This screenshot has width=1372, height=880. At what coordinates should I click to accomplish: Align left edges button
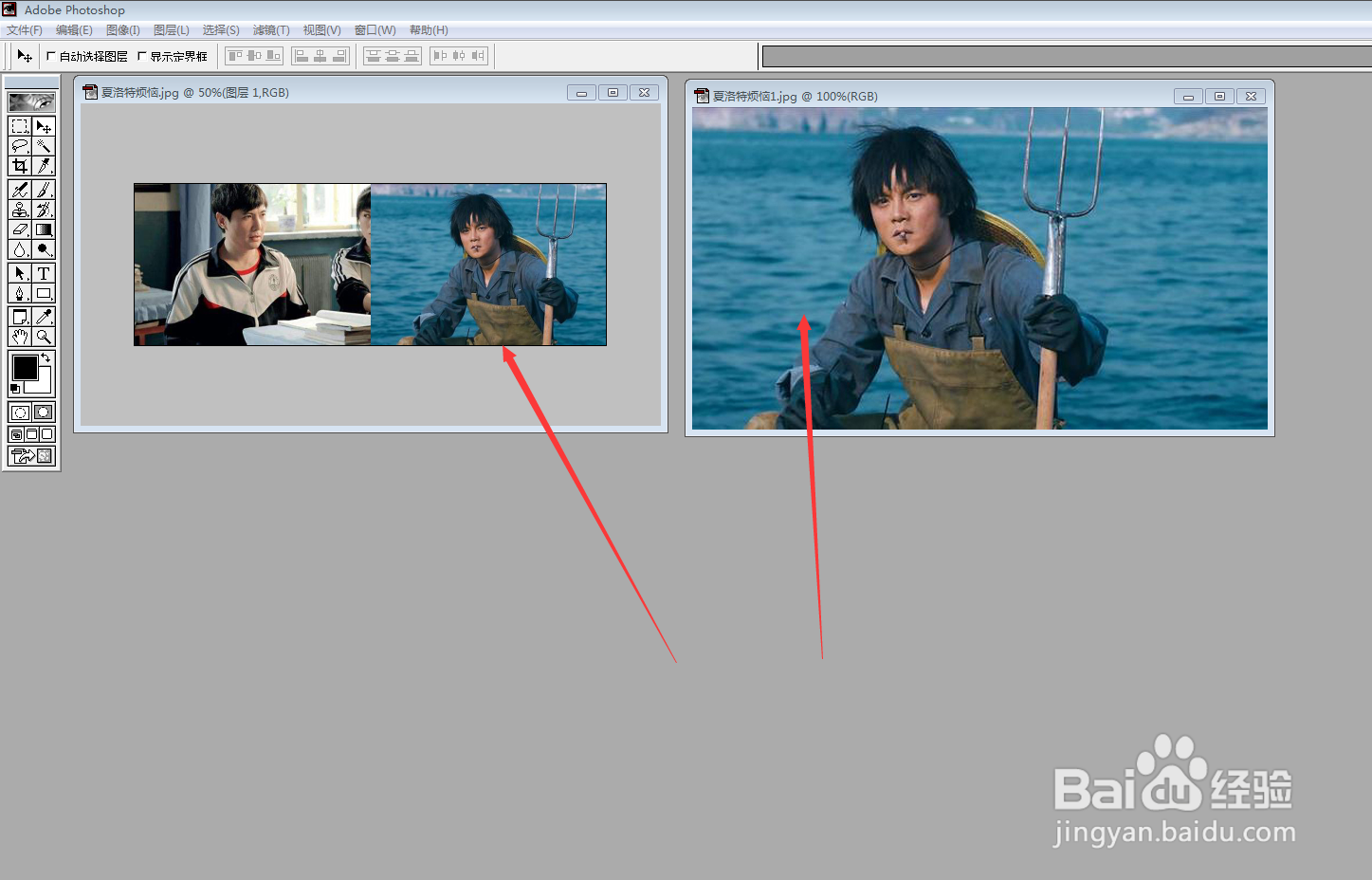(x=302, y=56)
